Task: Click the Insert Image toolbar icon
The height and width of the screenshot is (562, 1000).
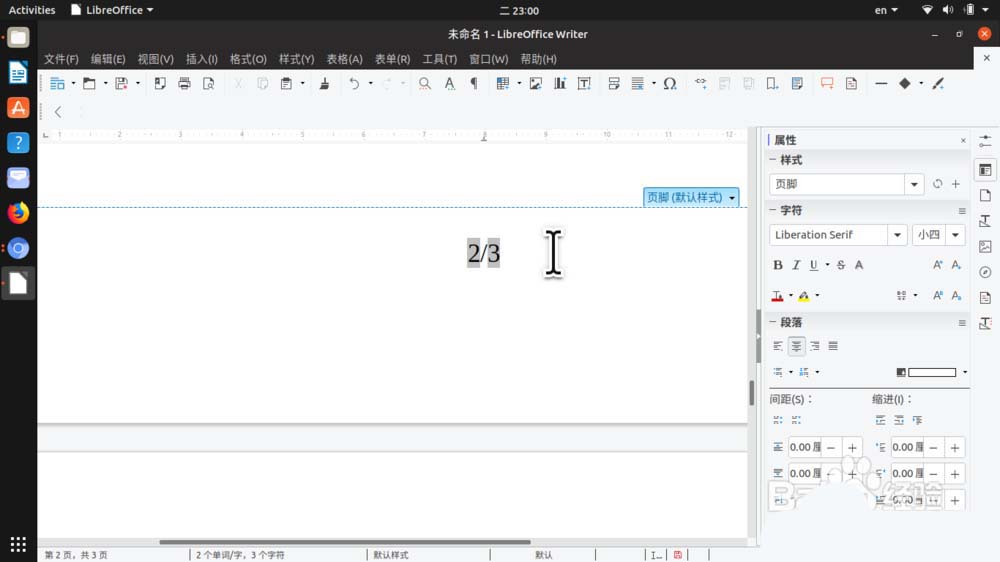Action: click(x=536, y=84)
